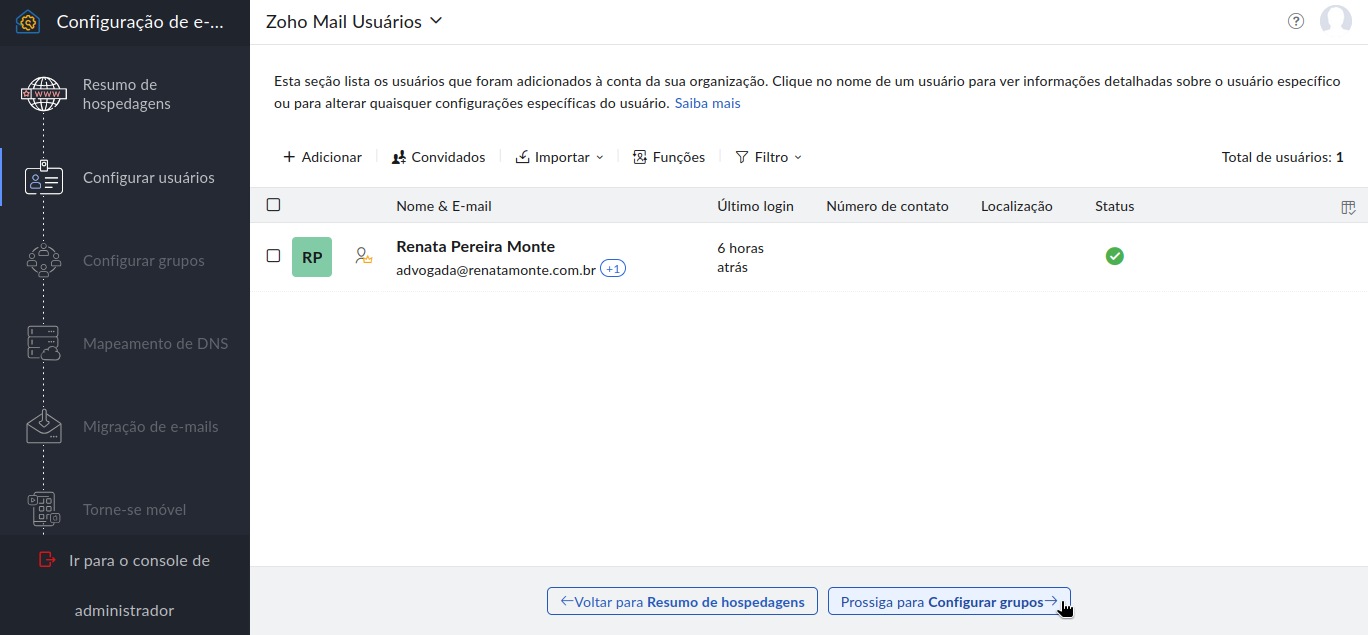Click the Configurar grupos icon
The width and height of the screenshot is (1368, 635).
pyautogui.click(x=43, y=261)
